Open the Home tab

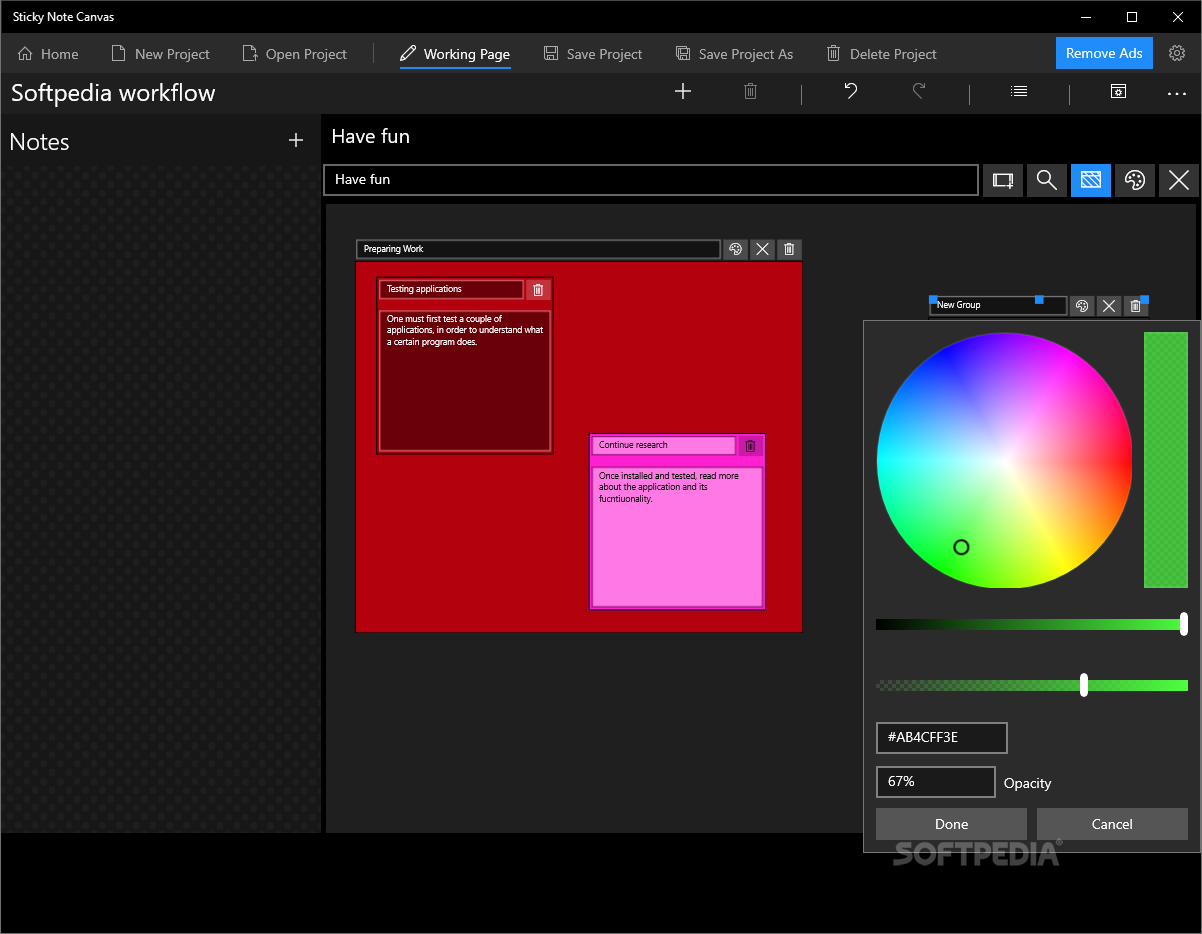(48, 54)
